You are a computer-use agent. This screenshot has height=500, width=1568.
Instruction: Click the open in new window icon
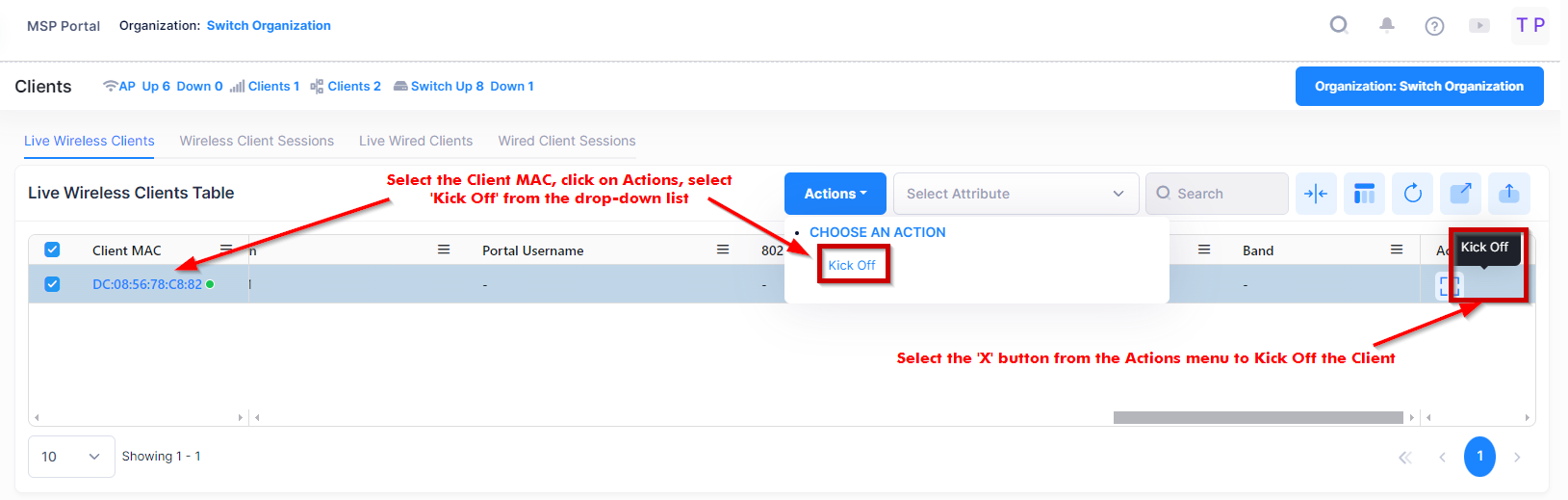pos(1460,194)
